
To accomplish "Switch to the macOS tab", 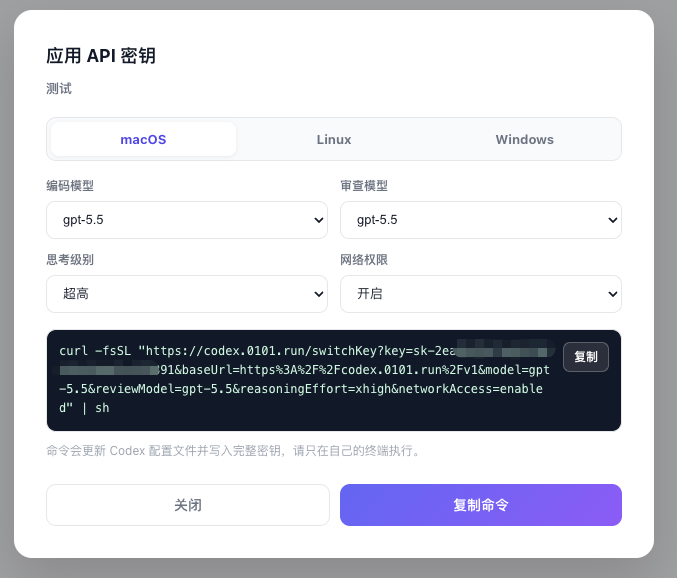I will coord(143,139).
